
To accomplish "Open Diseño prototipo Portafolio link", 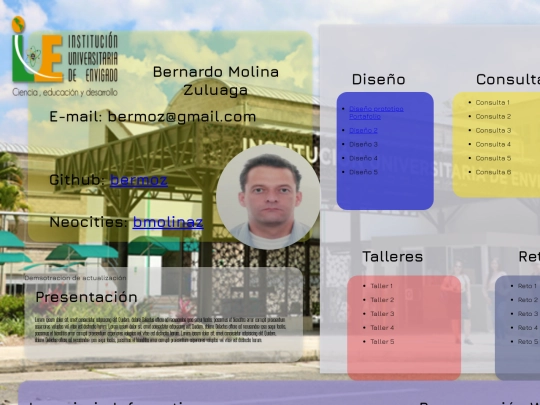I will (376, 112).
